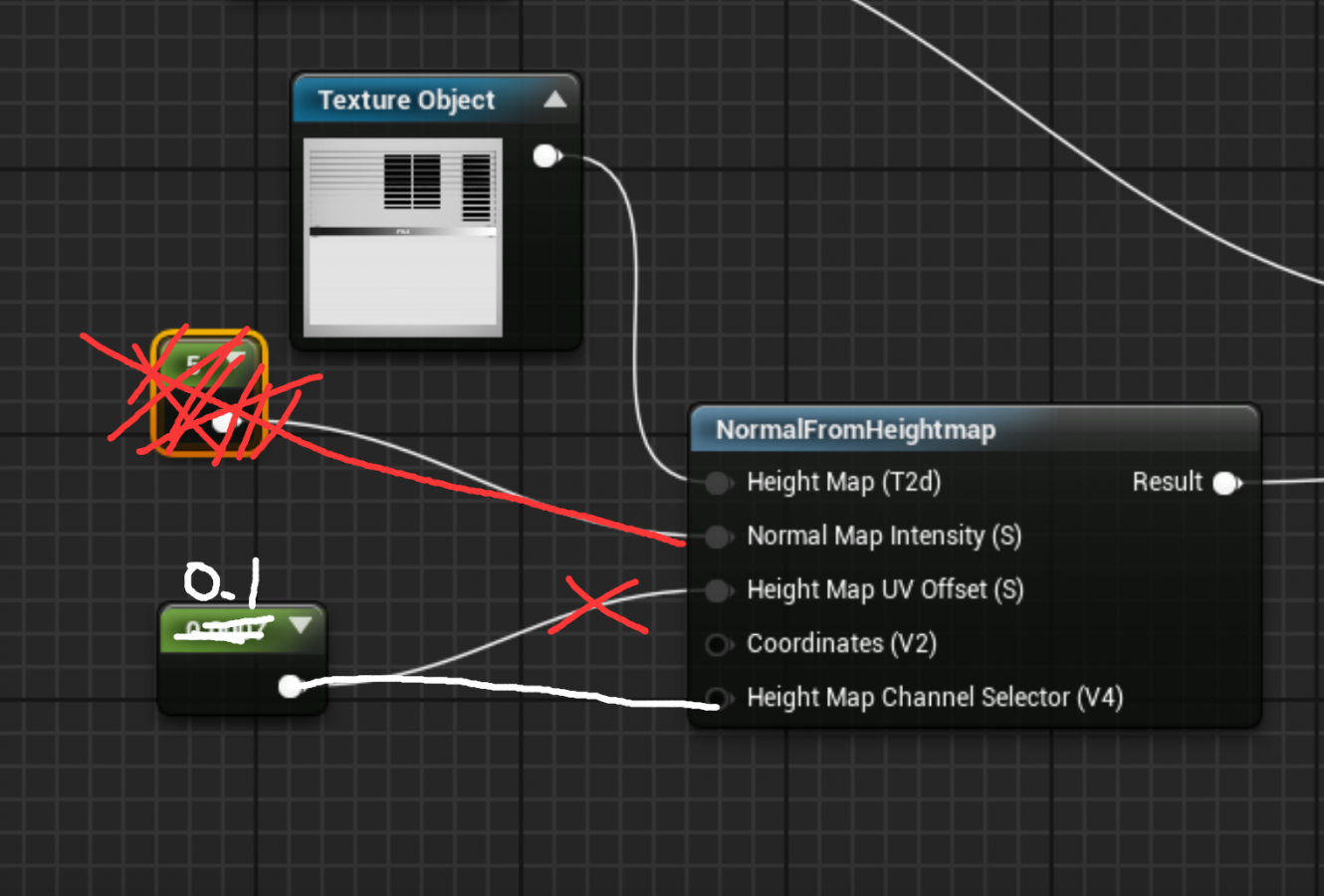Click the Normal Map Intensity (S) input pin
1324x896 pixels.
coord(717,537)
